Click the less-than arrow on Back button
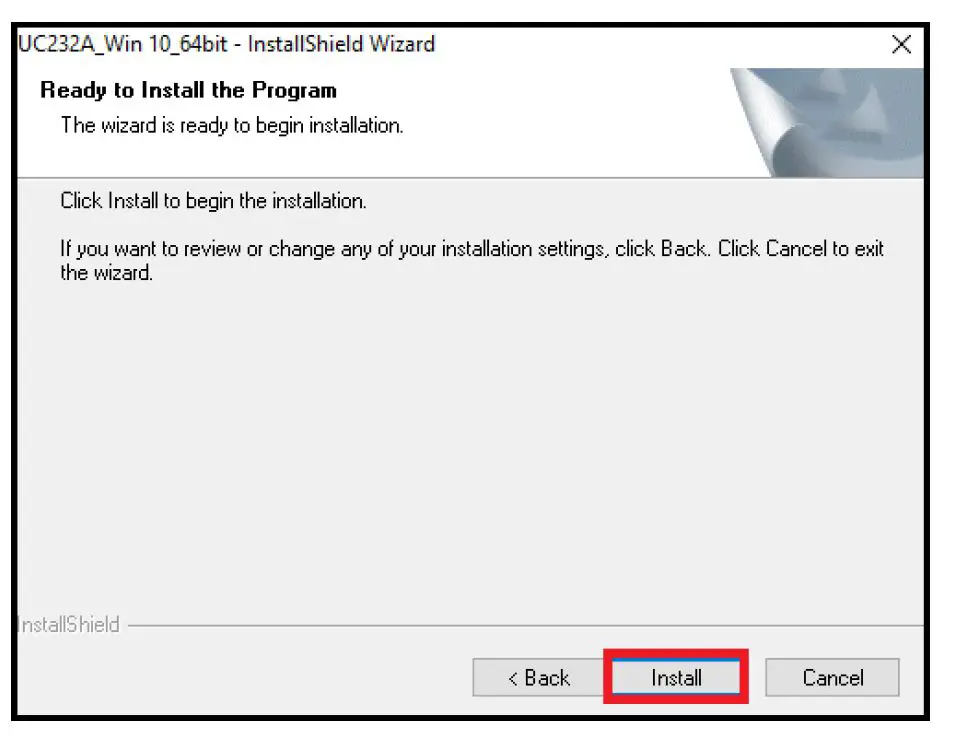The height and width of the screenshot is (737, 959). click(x=513, y=678)
